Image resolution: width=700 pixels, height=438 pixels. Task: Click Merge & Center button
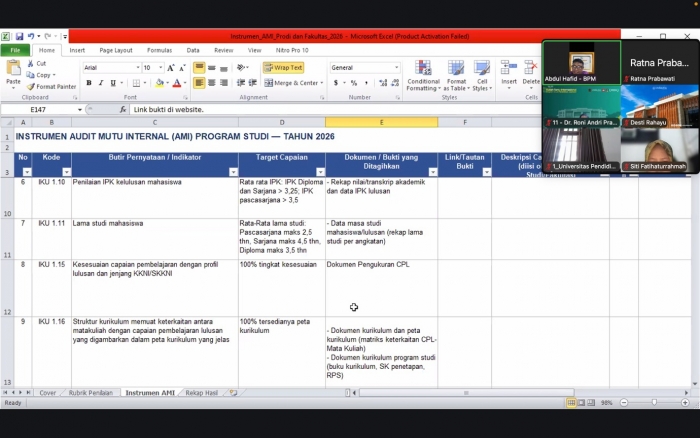point(293,83)
